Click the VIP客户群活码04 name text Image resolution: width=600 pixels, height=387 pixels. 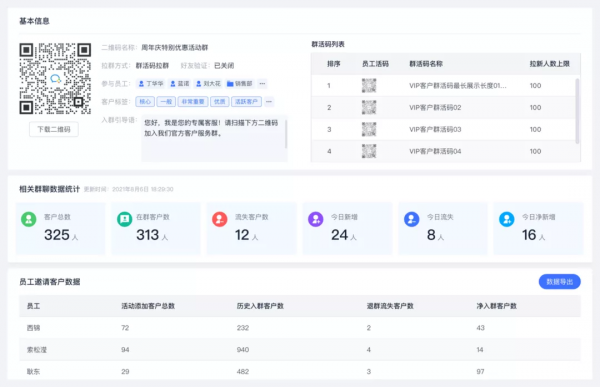pos(435,151)
